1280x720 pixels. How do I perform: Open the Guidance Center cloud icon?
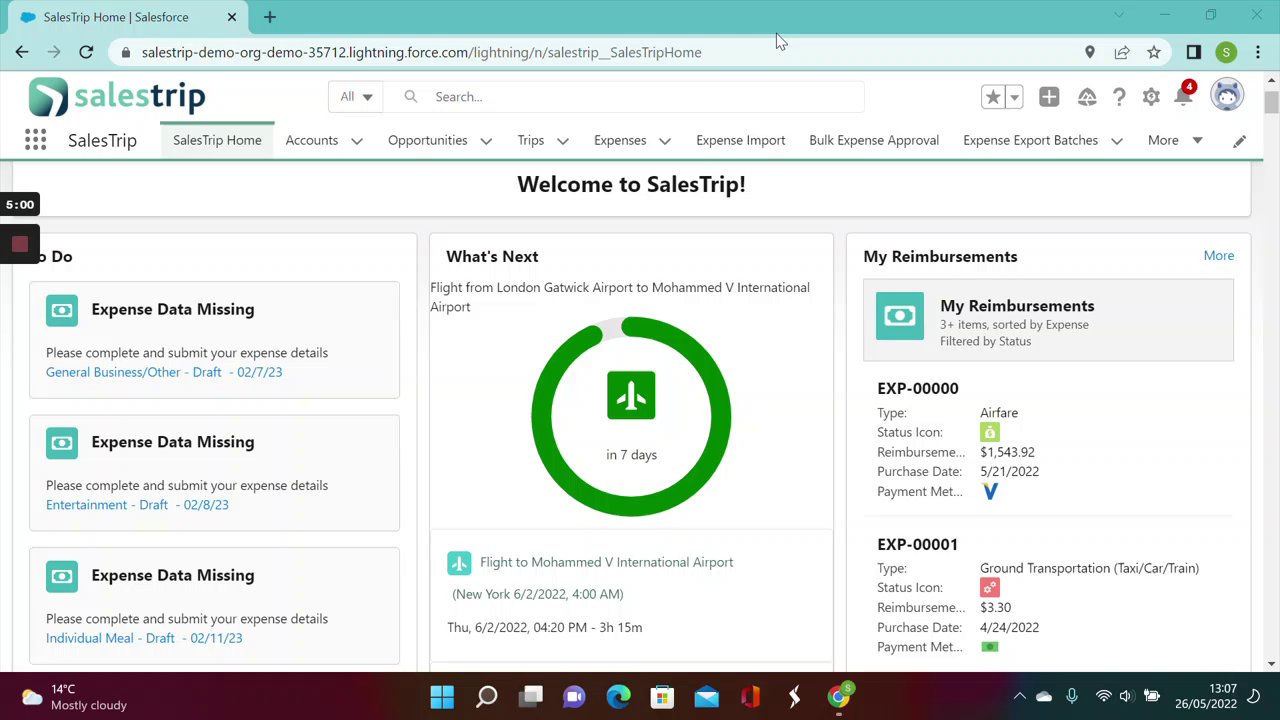(1087, 97)
